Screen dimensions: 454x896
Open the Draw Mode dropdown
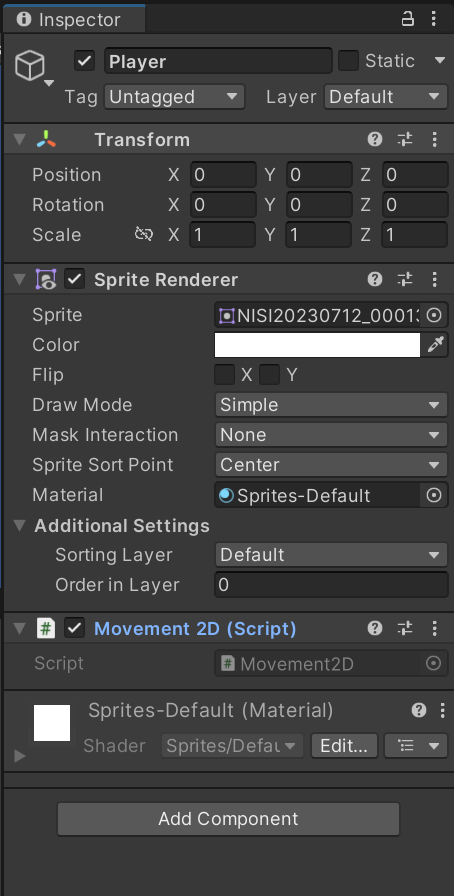[x=331, y=405]
